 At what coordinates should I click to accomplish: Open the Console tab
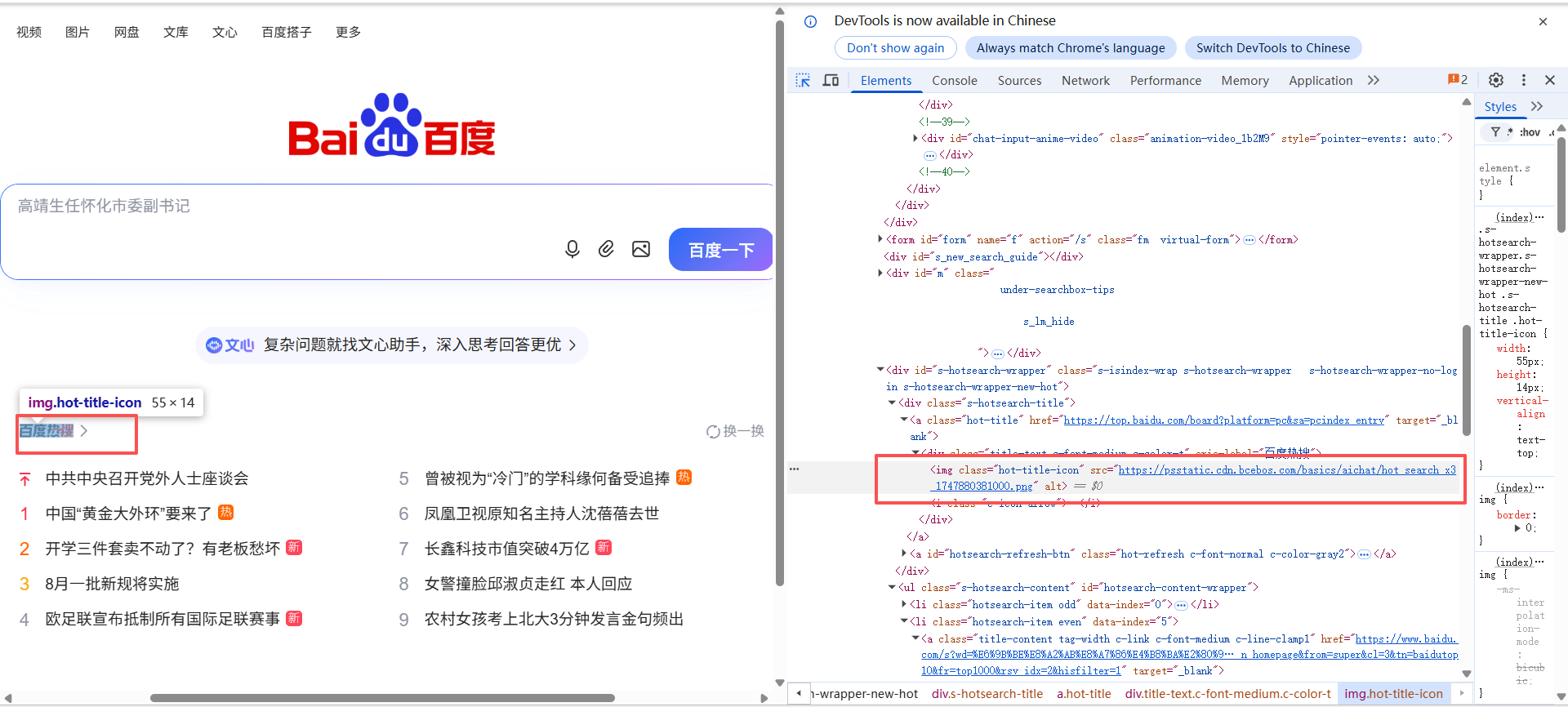955,80
